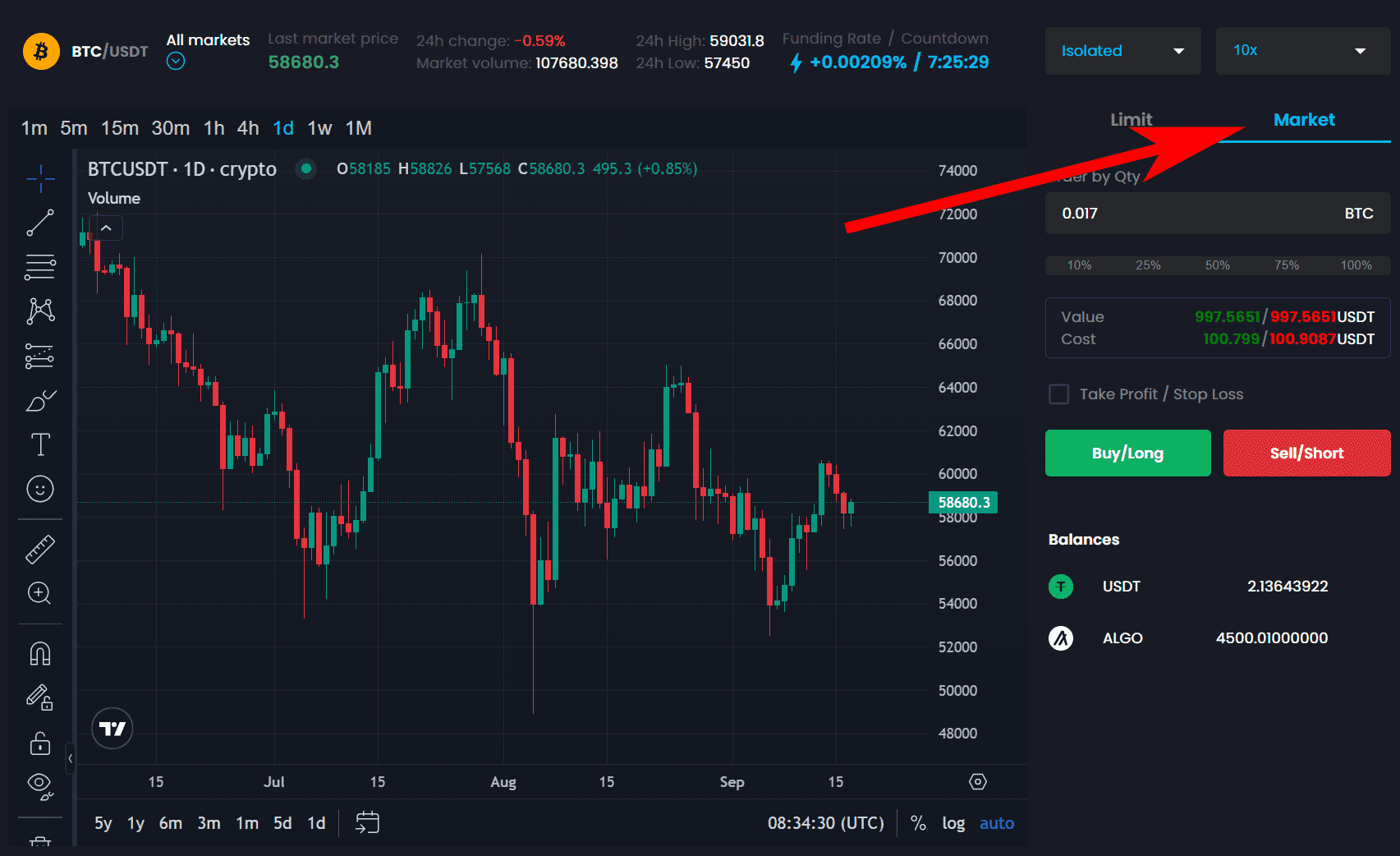1400x856 pixels.
Task: Activate the zoom in tool
Action: [x=40, y=593]
